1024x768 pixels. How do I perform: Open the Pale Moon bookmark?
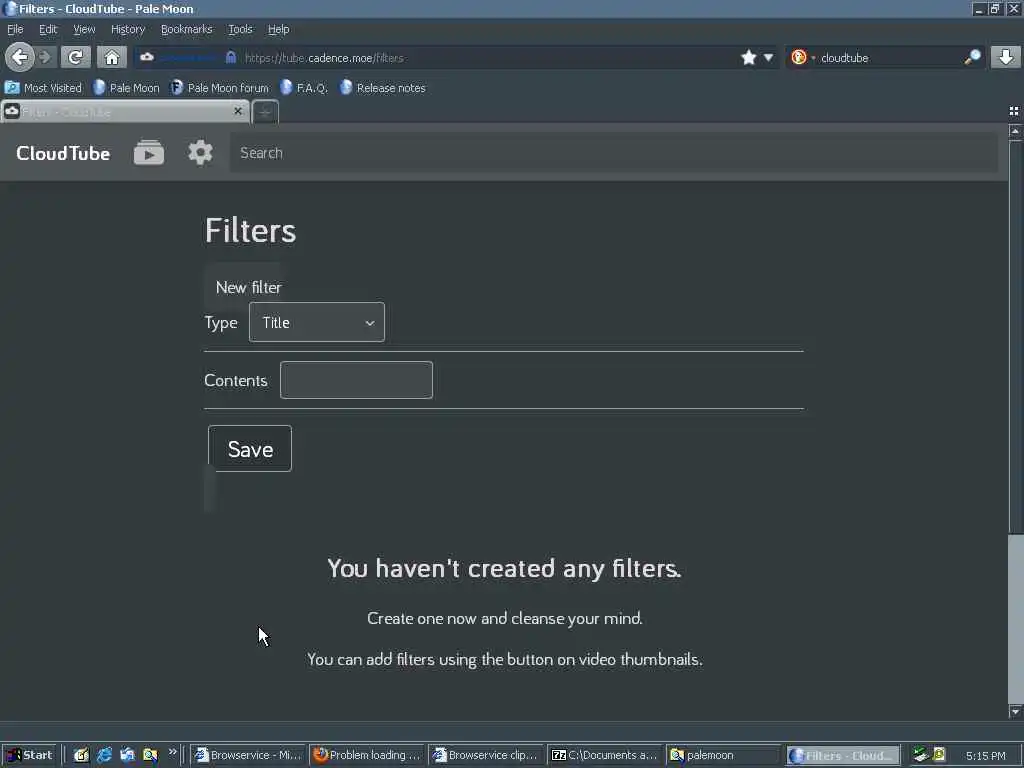click(127, 88)
